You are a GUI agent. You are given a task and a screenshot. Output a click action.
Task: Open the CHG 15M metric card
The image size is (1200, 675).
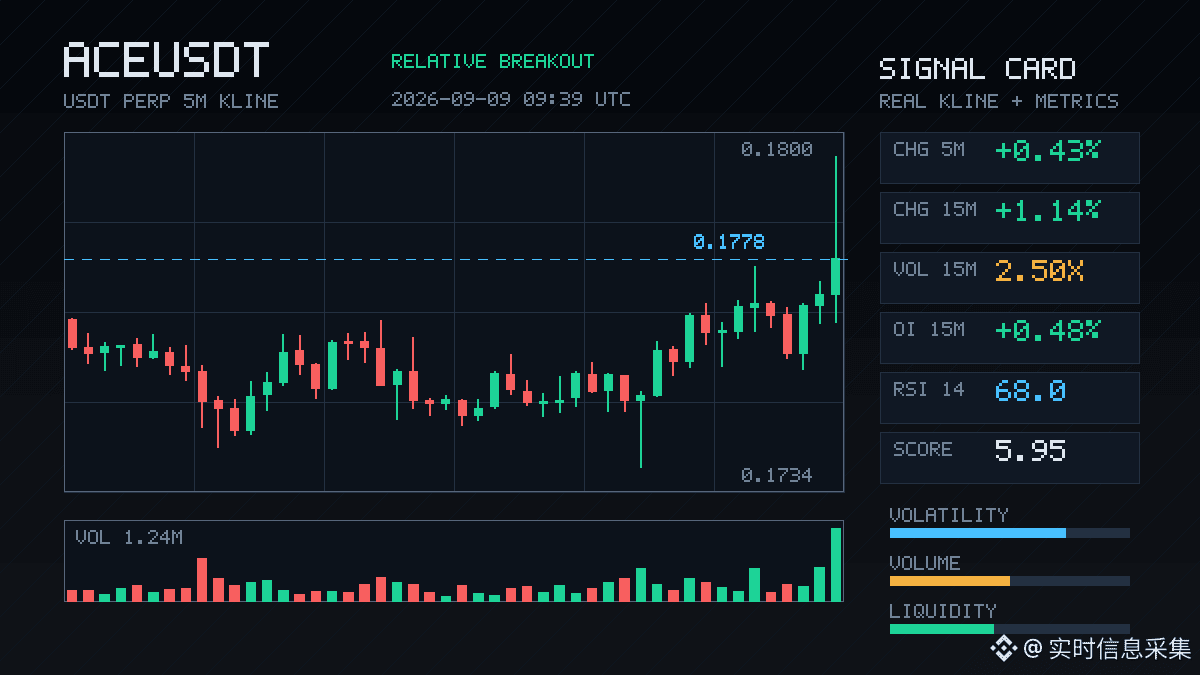(1009, 217)
